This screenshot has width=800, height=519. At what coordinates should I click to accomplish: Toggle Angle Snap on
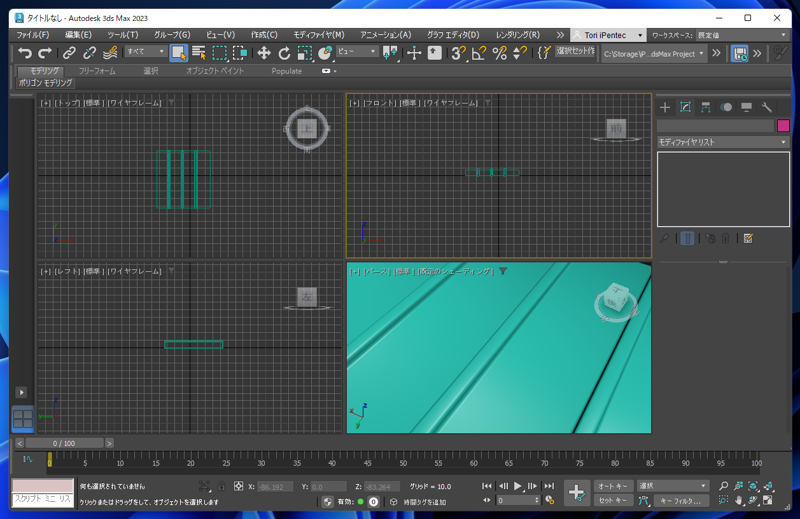coord(479,53)
